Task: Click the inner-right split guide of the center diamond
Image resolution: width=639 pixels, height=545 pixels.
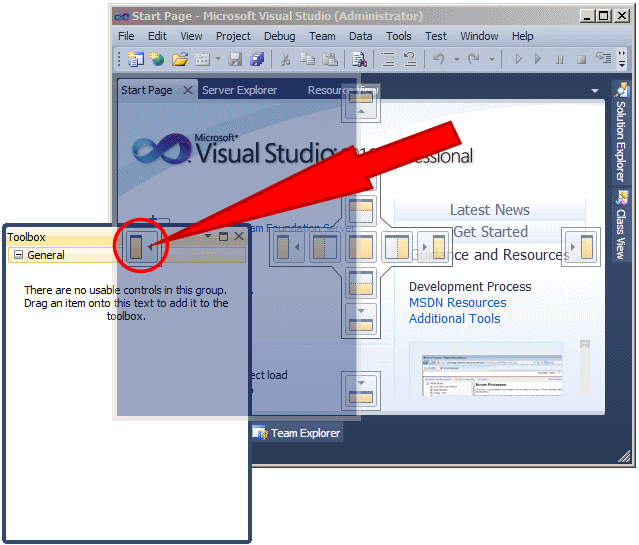Action: [x=397, y=247]
